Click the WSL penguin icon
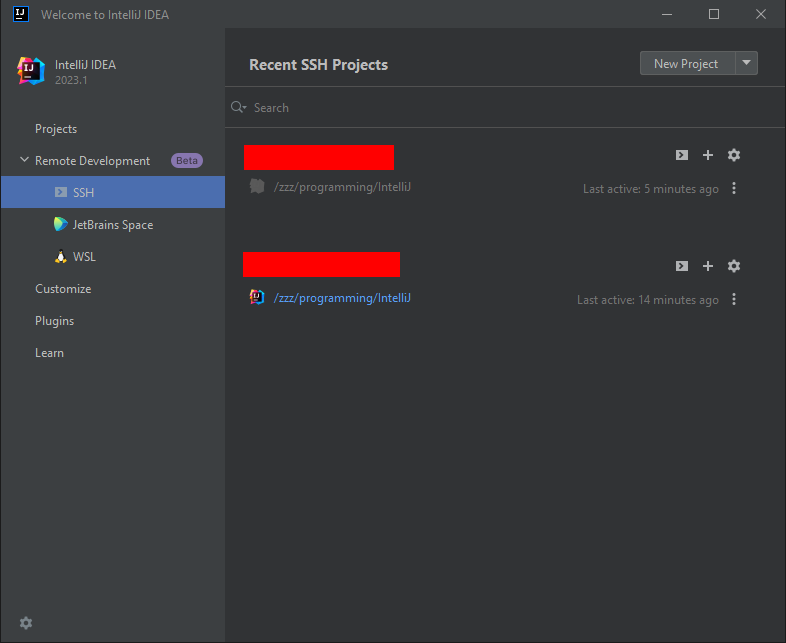 coord(61,256)
